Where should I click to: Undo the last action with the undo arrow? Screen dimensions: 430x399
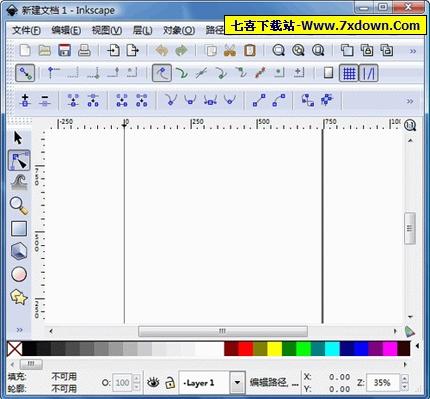point(162,51)
